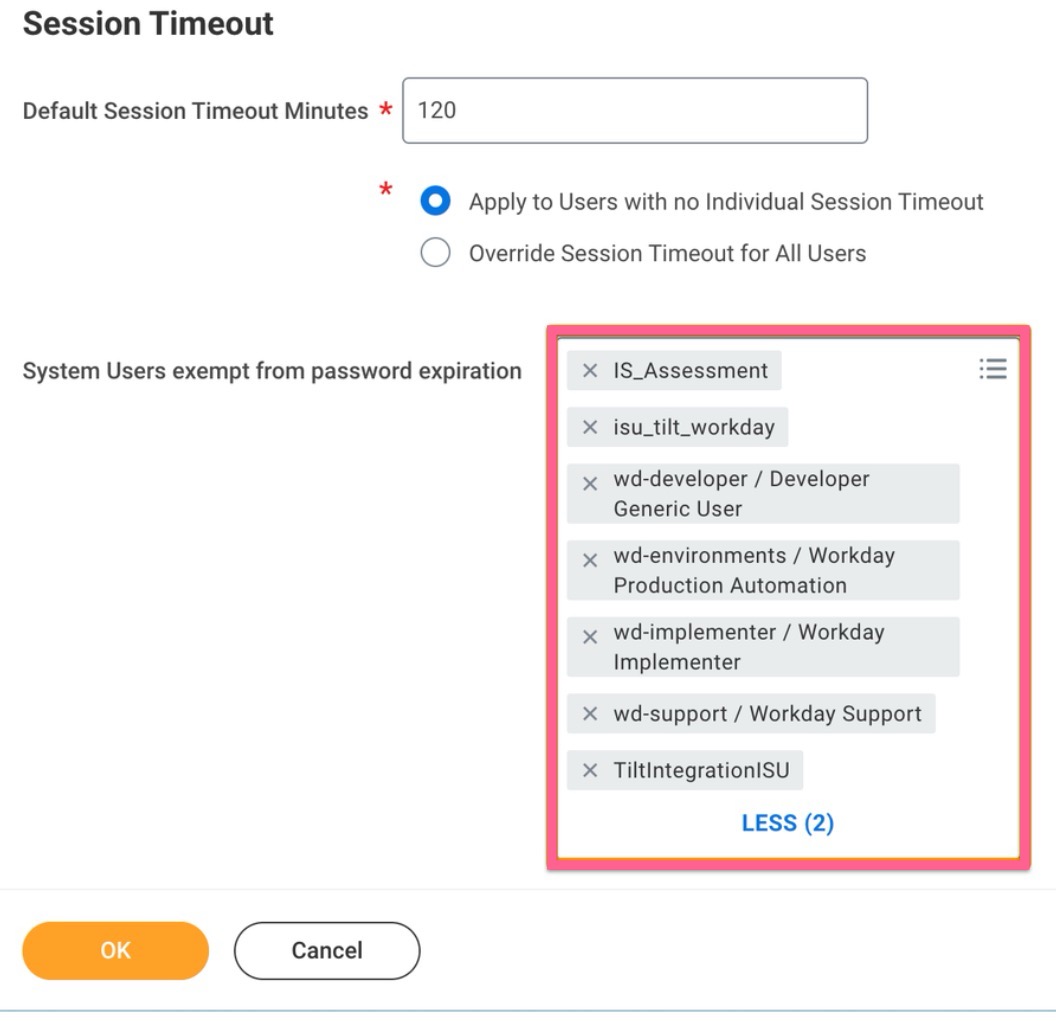
Task: Click the Default Session Timeout Minutes field
Action: [634, 110]
